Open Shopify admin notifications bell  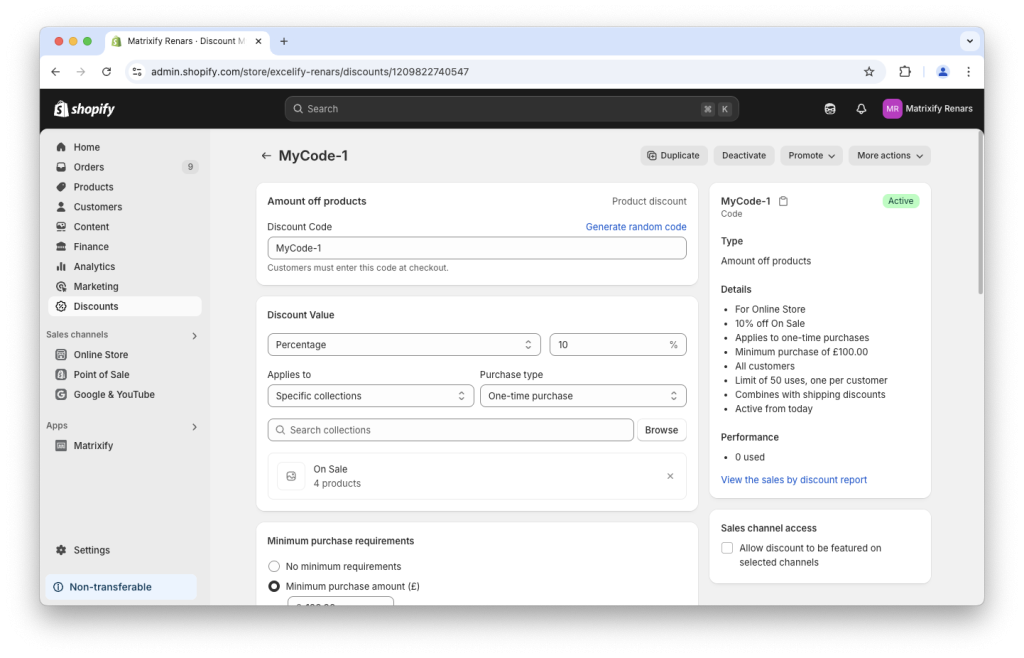click(861, 108)
